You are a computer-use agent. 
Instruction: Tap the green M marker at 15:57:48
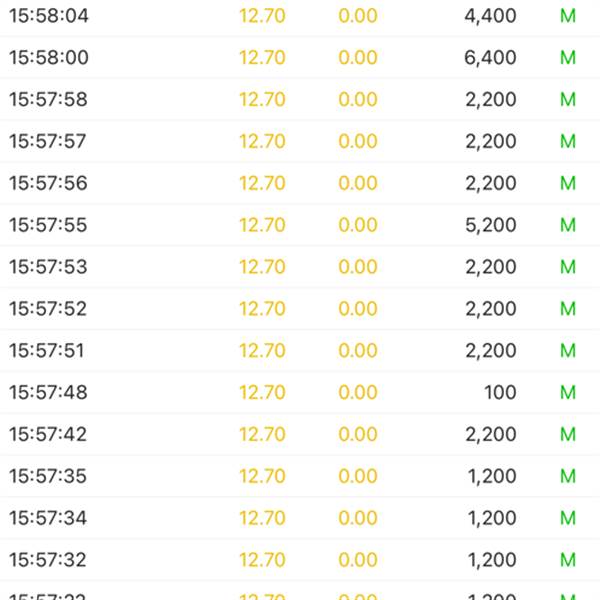pos(568,393)
